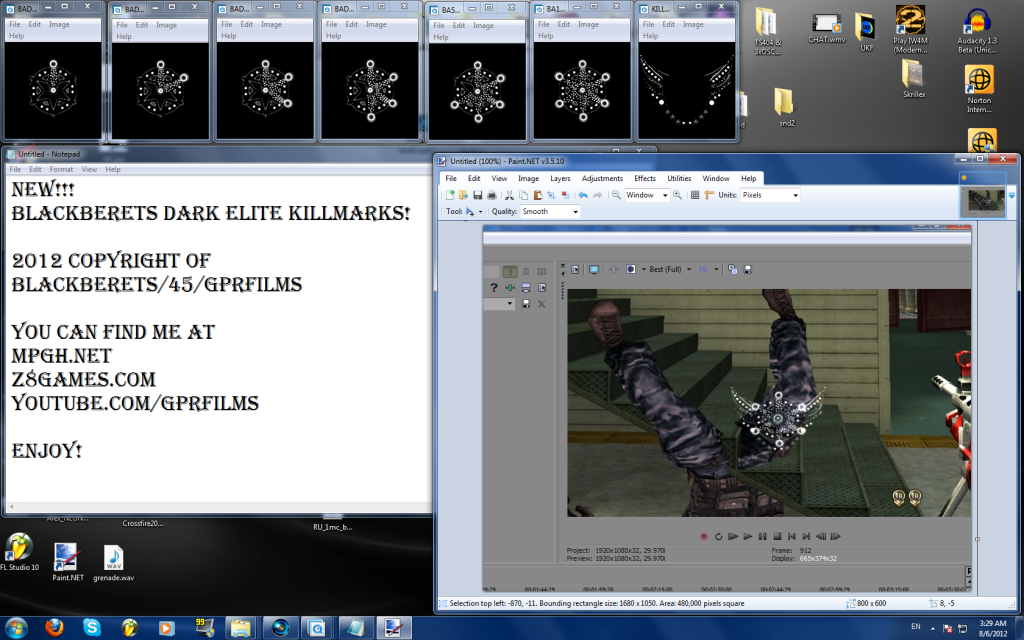Image resolution: width=1024 pixels, height=640 pixels.
Task: Click the Paste clipboard icon
Action: click(537, 195)
